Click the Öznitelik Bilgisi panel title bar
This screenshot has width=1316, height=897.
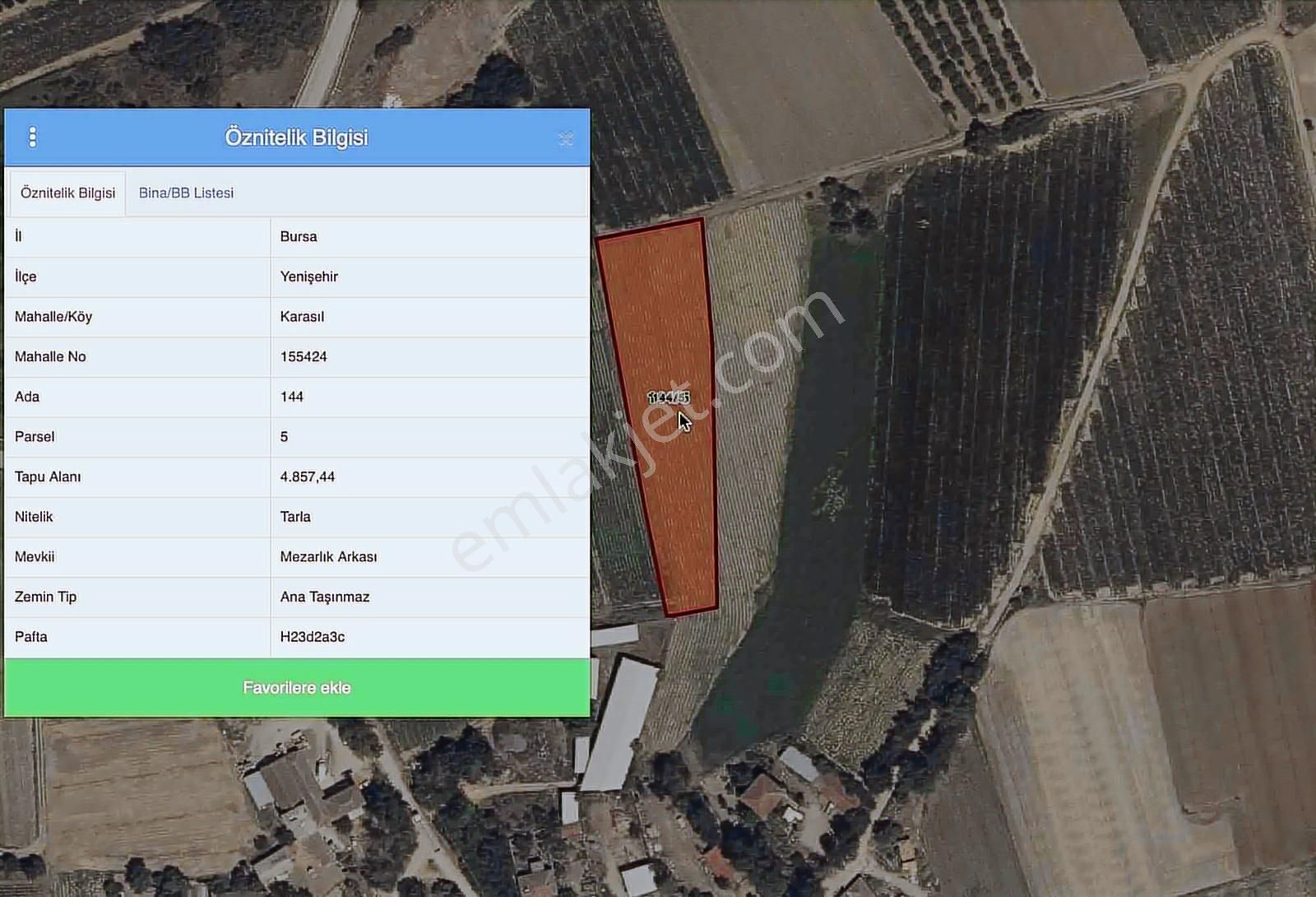coord(297,137)
